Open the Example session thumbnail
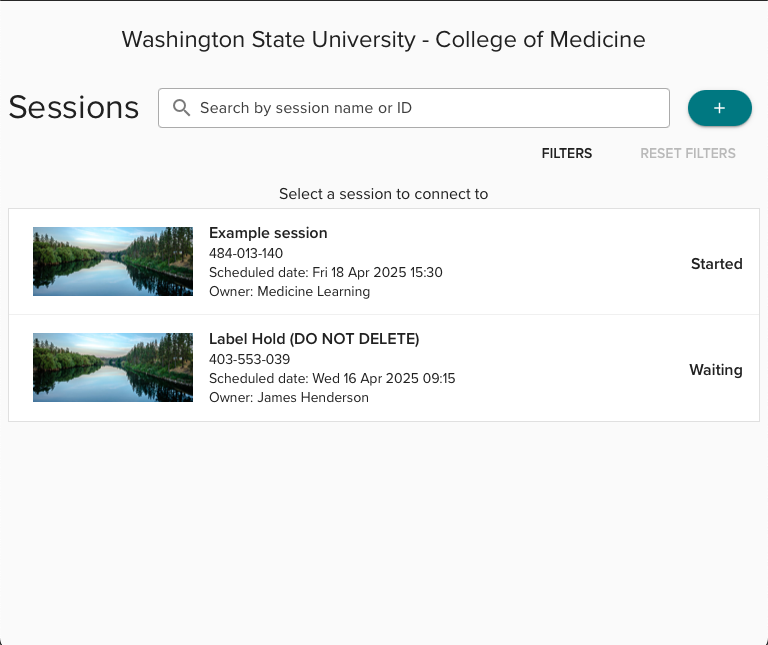768x645 pixels. point(113,262)
